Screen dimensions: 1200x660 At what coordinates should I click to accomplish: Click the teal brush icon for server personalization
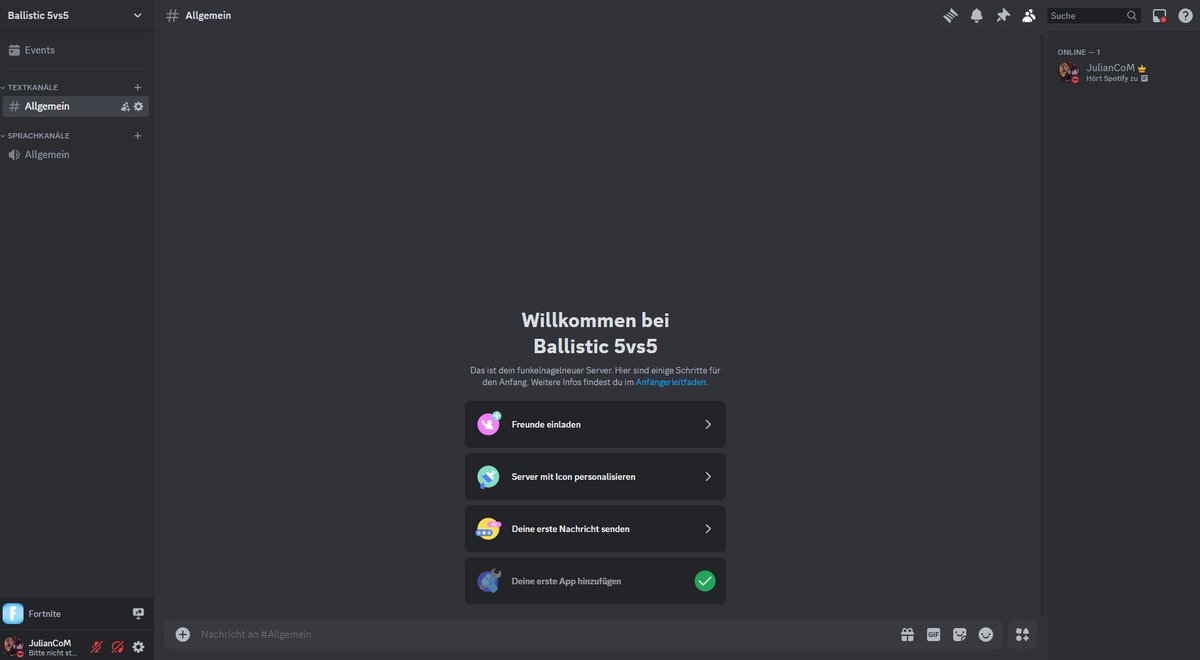click(x=489, y=476)
